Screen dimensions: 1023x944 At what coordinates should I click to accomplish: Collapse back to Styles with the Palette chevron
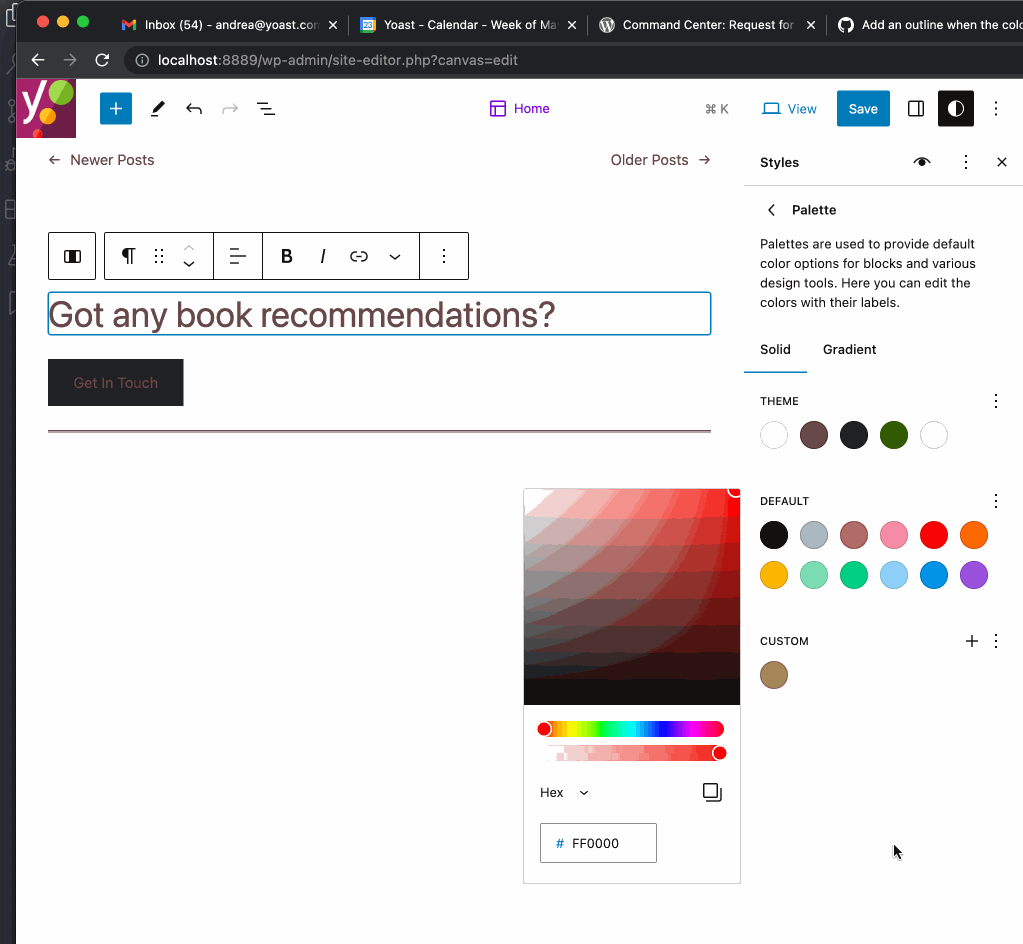[x=770, y=210]
